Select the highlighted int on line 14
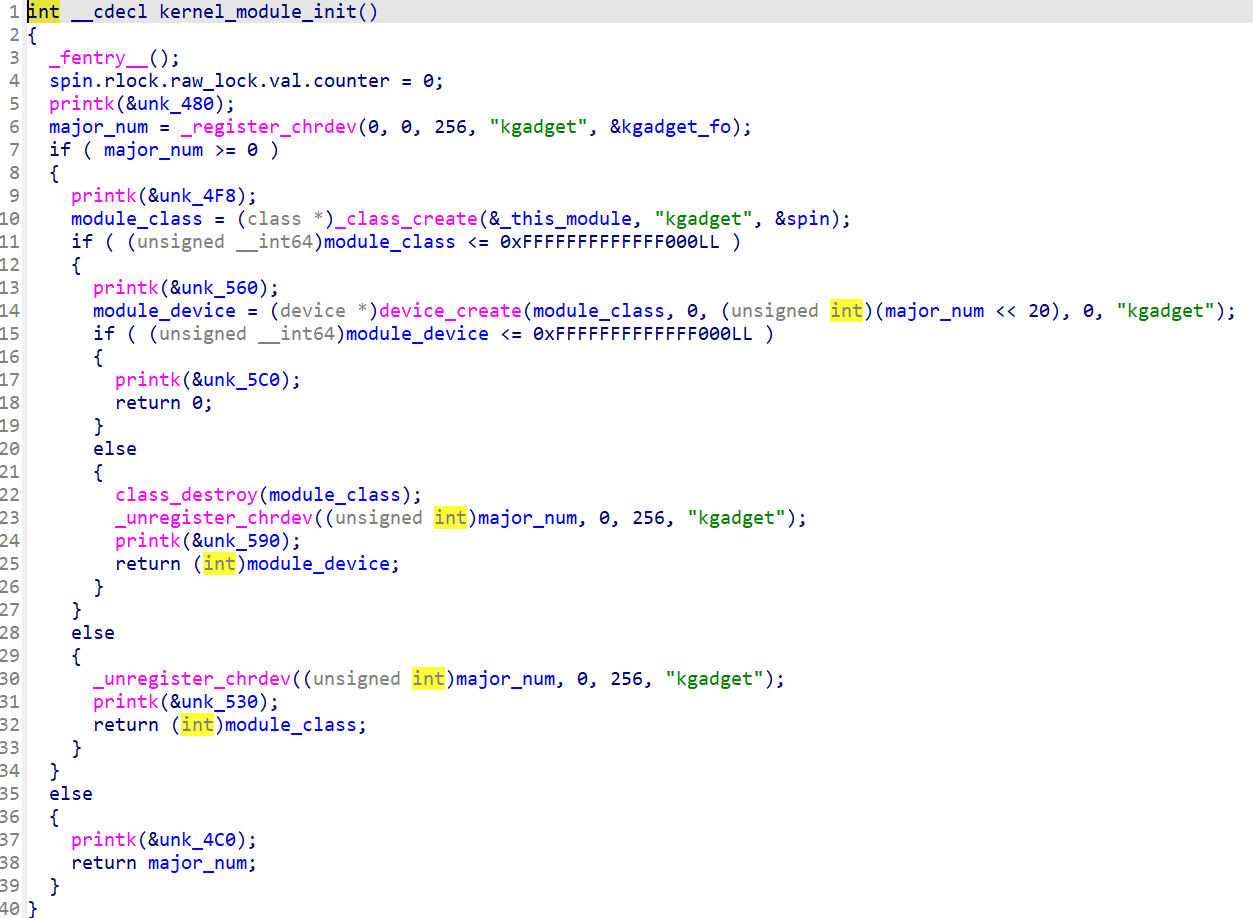 [846, 311]
